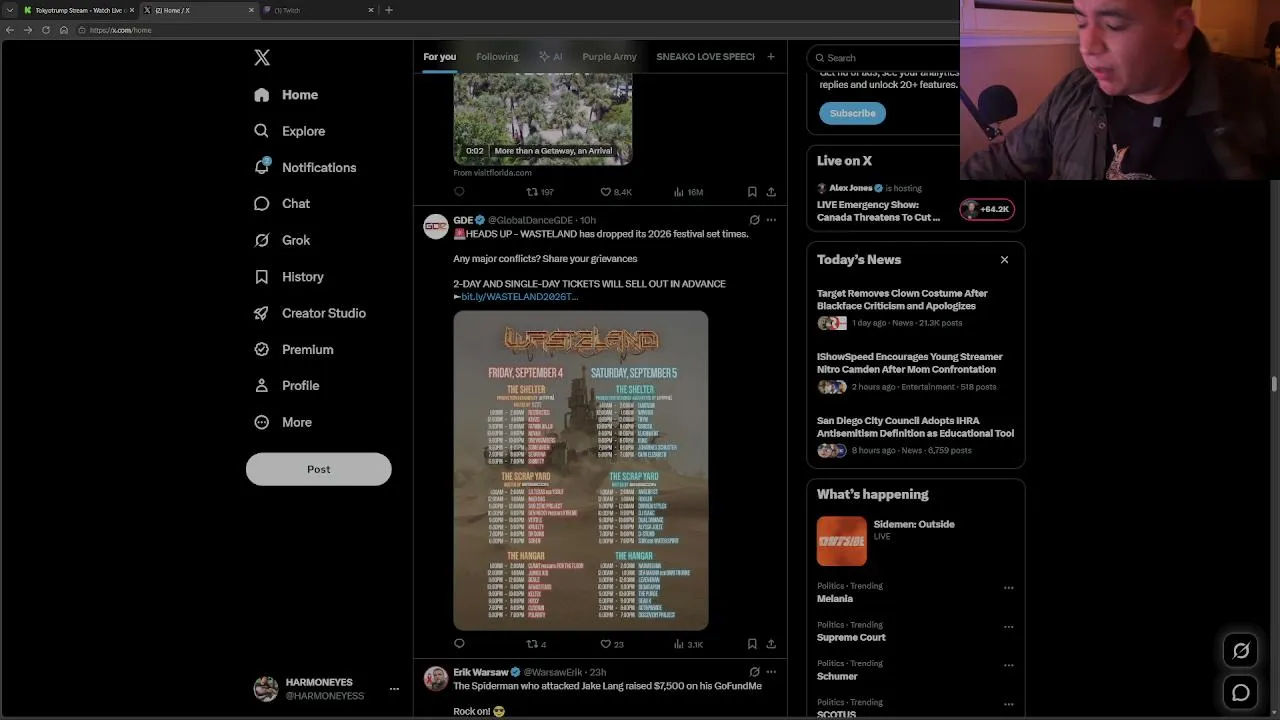Like the GDE WASTELAND post
Viewport: 1280px width, 720px height.
point(612,644)
